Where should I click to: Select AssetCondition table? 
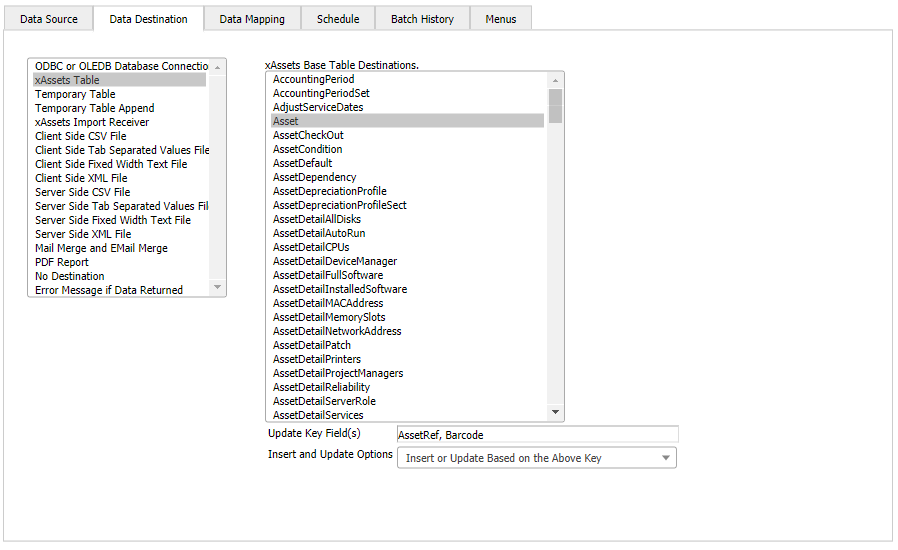(407, 150)
